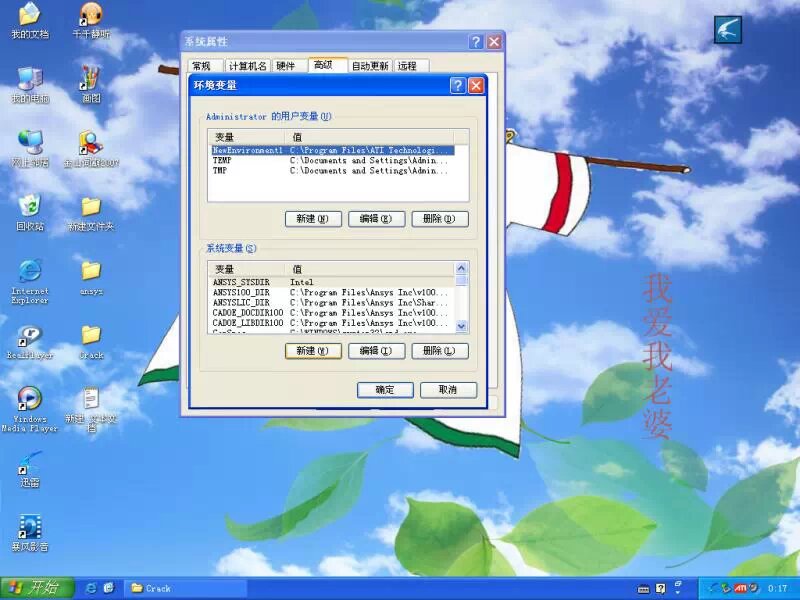800x600 pixels.
Task: Click 删除(L) under system variables
Action: pos(439,351)
